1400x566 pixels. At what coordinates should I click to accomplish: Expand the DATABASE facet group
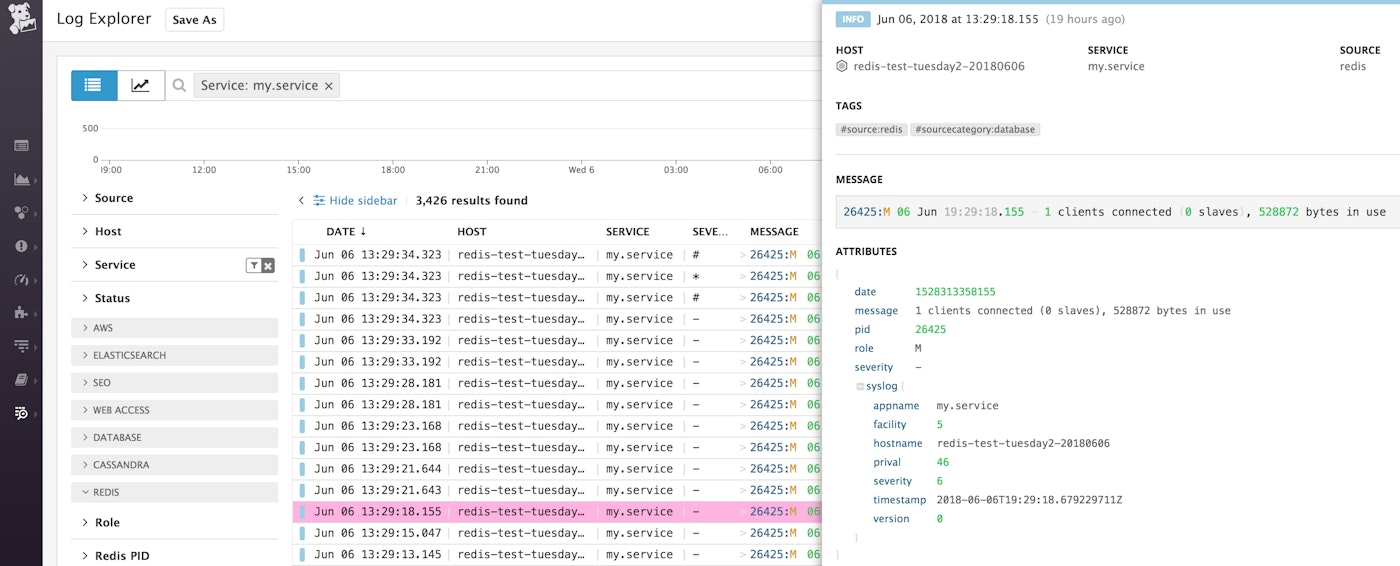(x=174, y=437)
